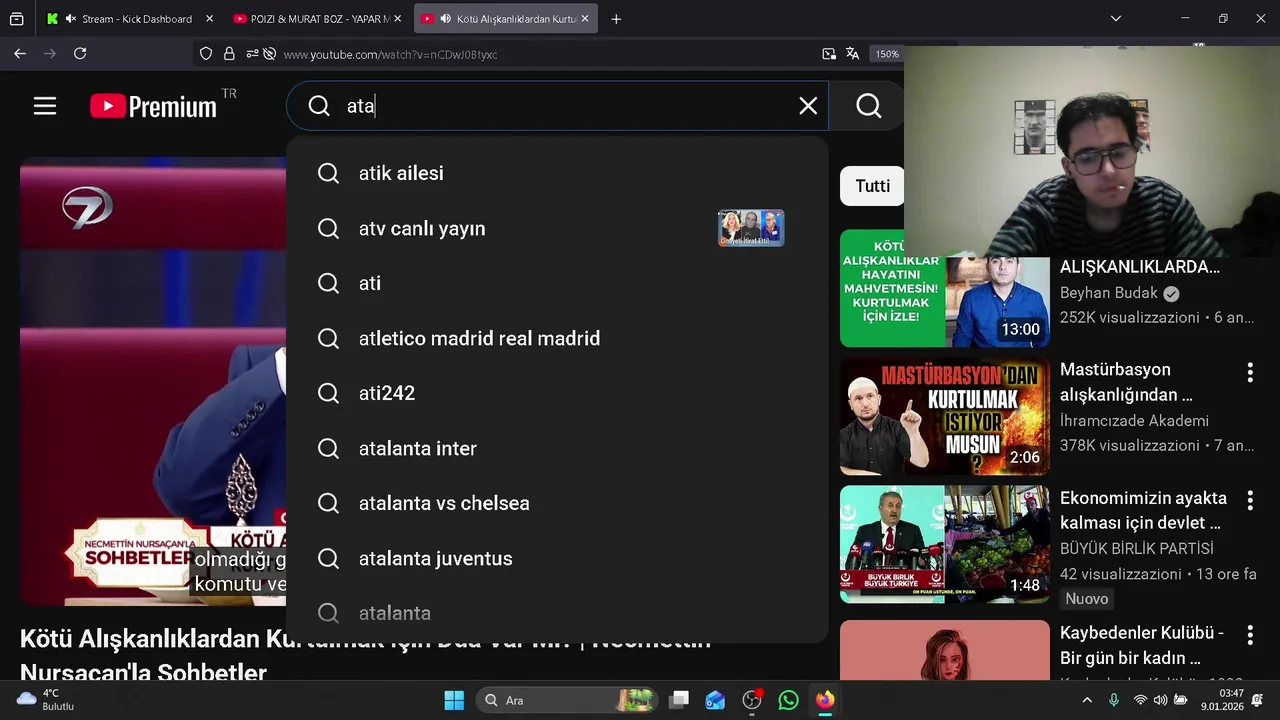This screenshot has height=720, width=1280.
Task: Open the weather widget showing 4°C Bulutlu
Action: [46, 699]
